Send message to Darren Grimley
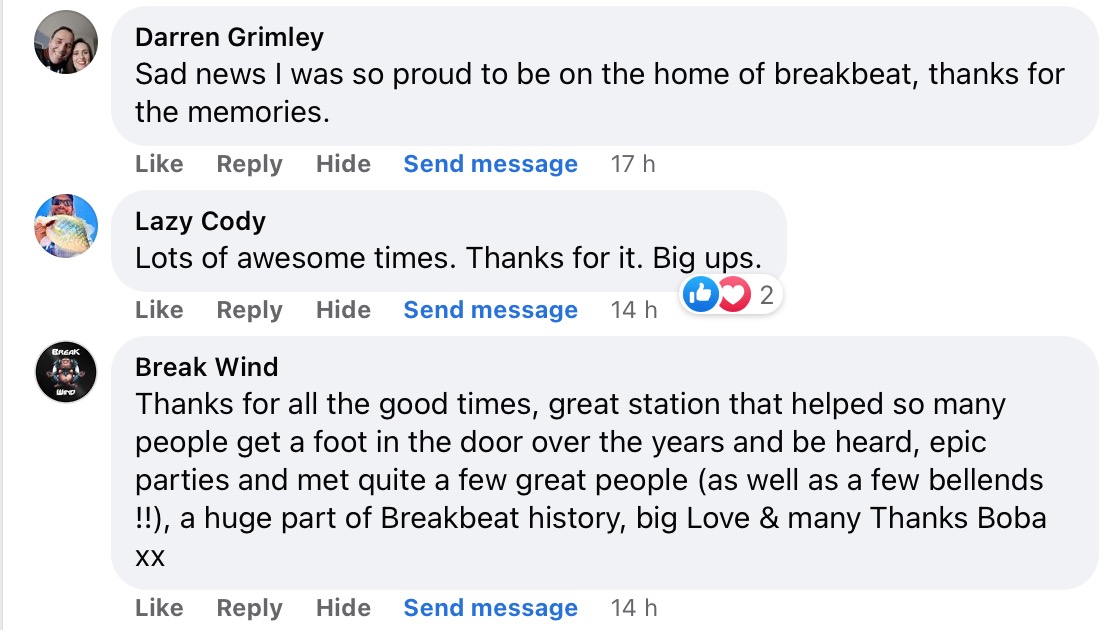This screenshot has width=1114, height=630. (x=490, y=164)
